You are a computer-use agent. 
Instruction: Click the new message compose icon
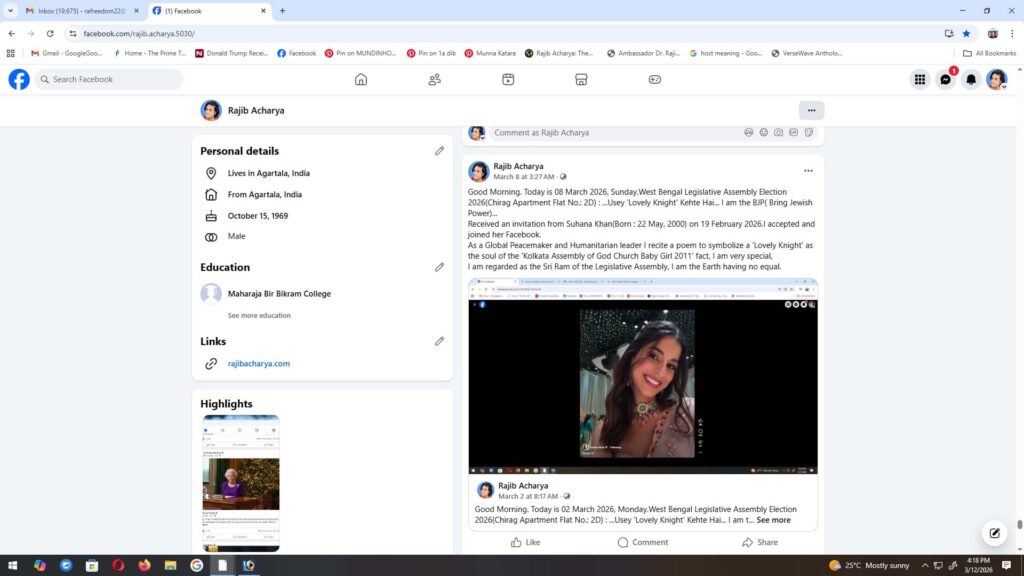[993, 532]
